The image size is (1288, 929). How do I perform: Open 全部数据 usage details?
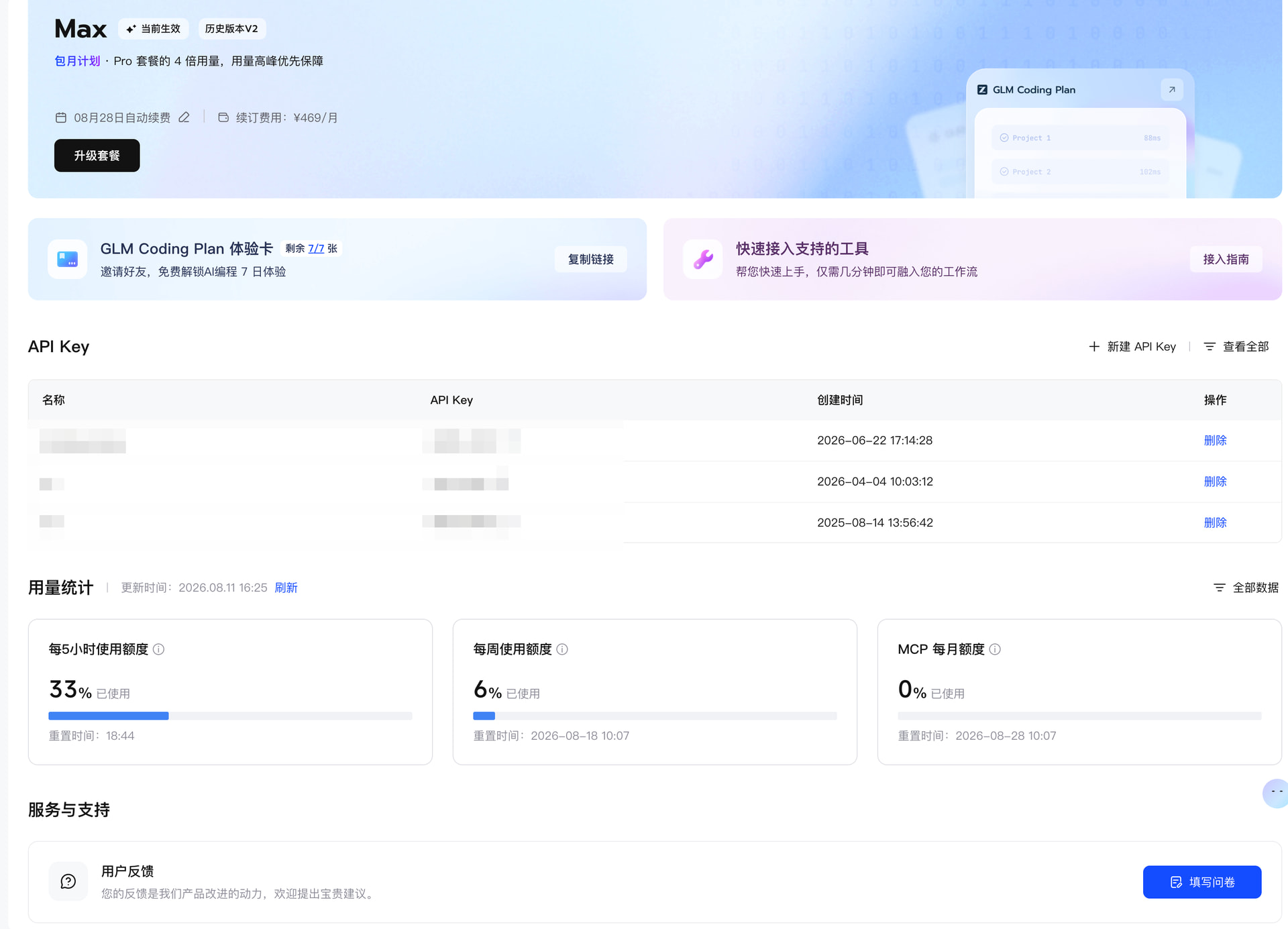point(1246,588)
